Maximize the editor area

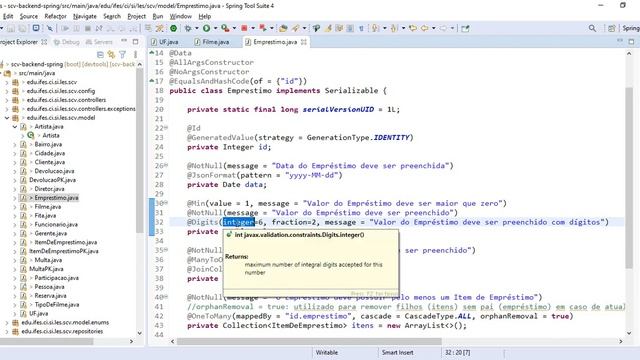tap(631, 42)
